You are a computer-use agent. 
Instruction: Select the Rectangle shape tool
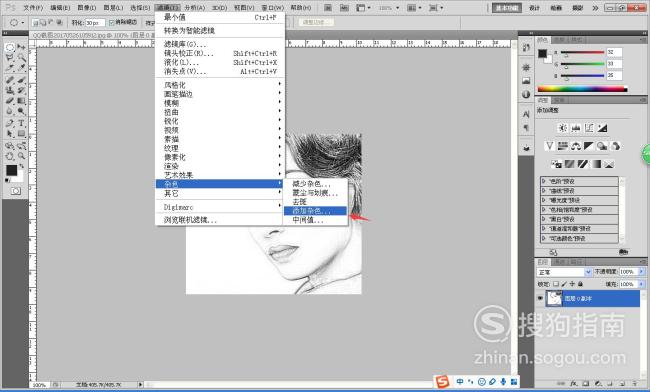(21, 133)
